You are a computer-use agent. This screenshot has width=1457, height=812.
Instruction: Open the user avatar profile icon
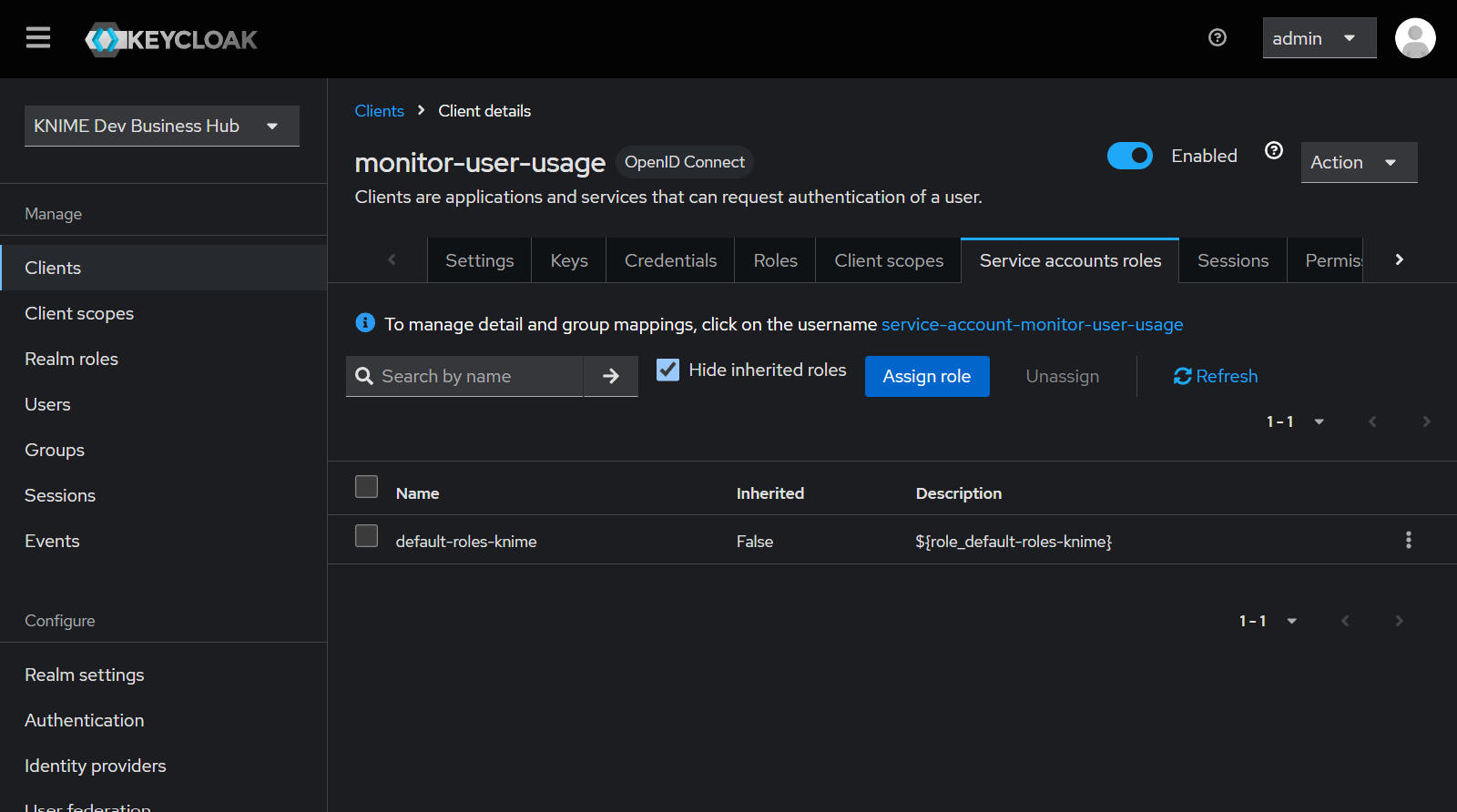click(1414, 38)
